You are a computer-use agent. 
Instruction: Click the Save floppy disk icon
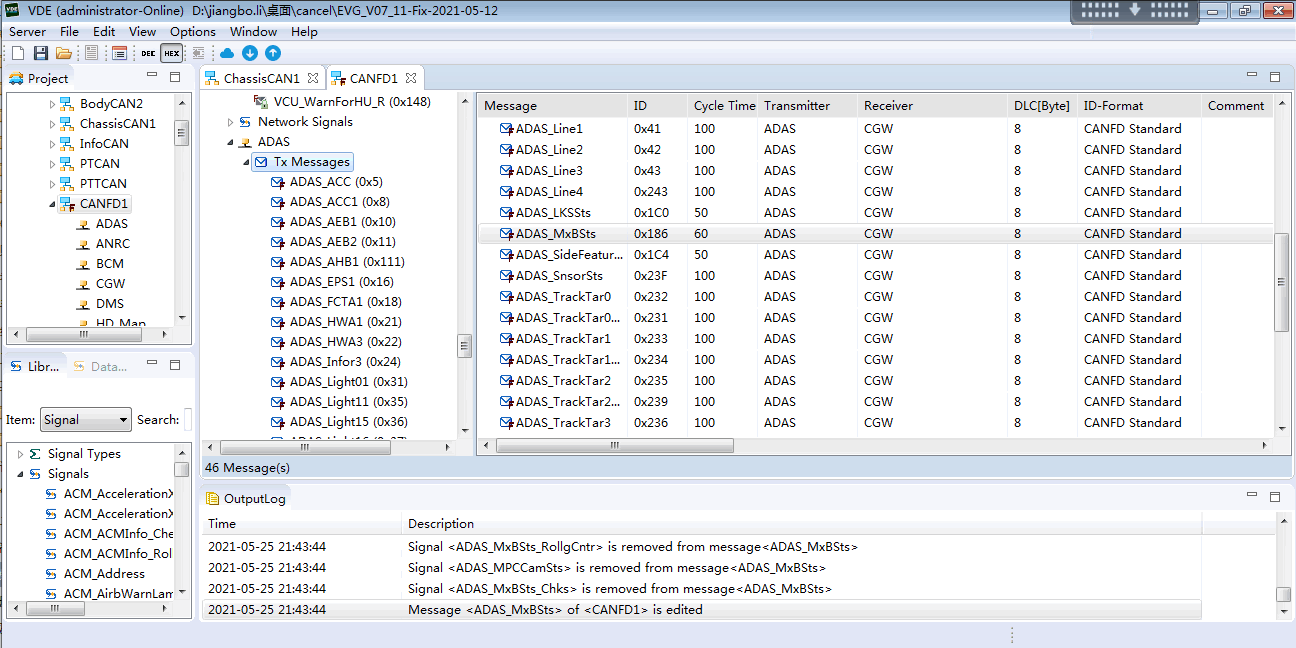(41, 53)
